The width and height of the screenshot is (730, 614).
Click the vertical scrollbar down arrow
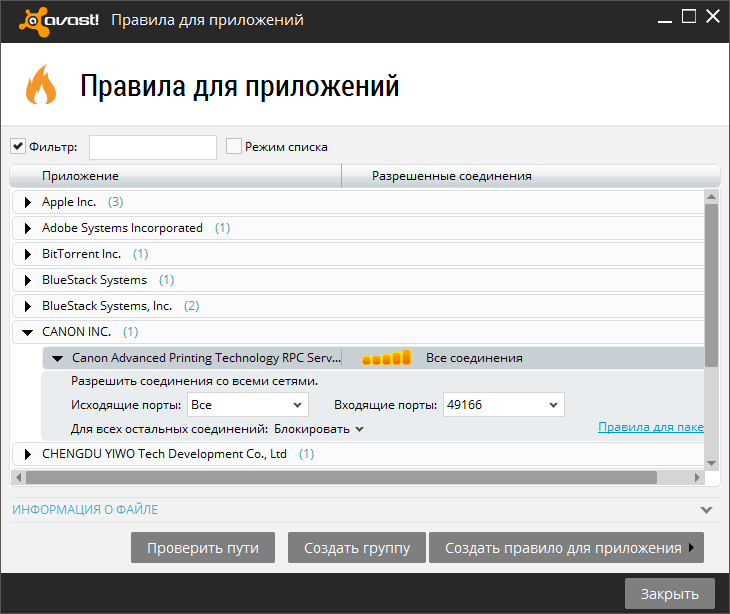point(711,463)
